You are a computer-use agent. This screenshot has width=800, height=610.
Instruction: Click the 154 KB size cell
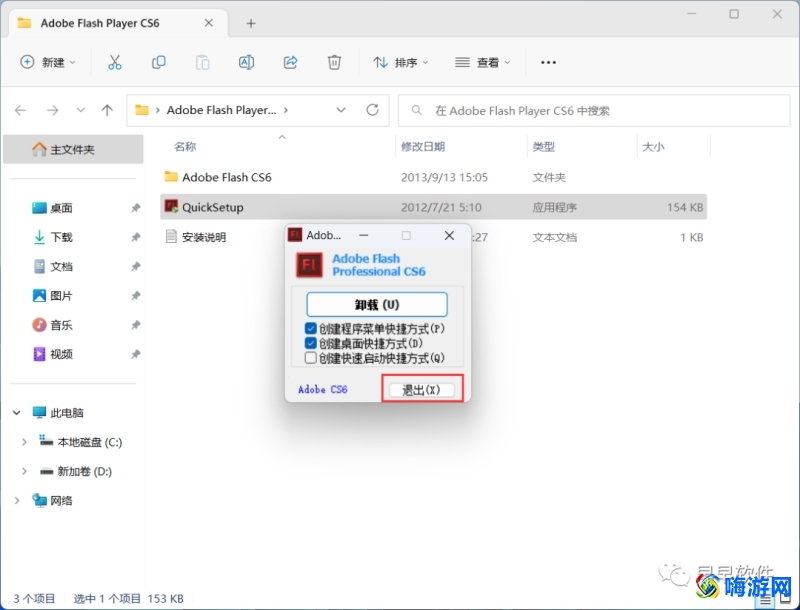click(685, 207)
